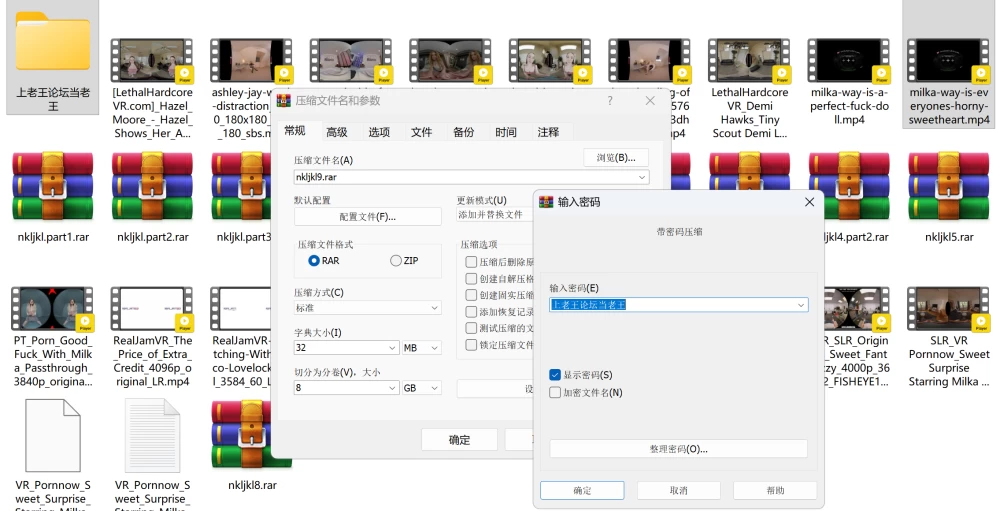Switch to the 文件 tab
The image size is (1000, 511).
coord(421,132)
